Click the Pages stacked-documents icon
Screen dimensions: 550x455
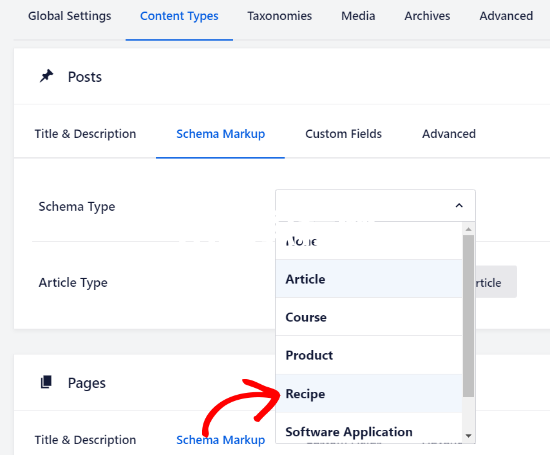tap(46, 382)
